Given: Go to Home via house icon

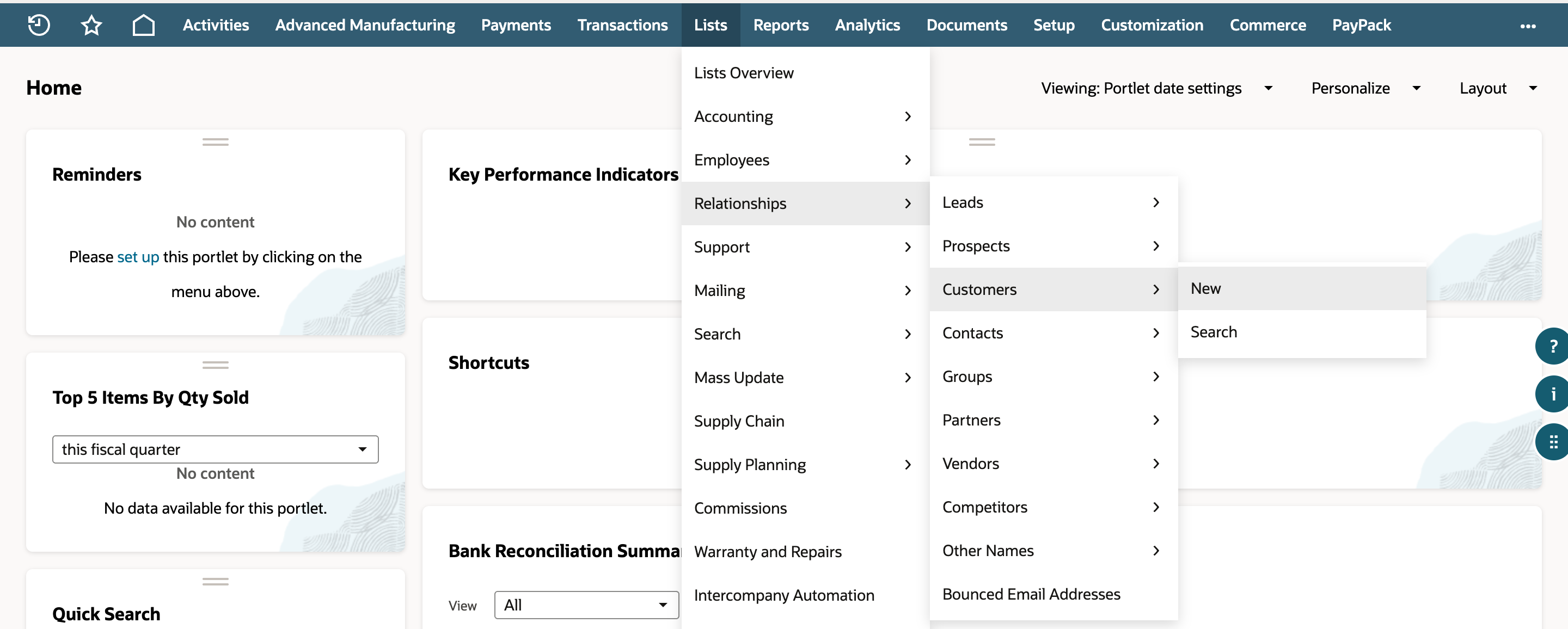Looking at the screenshot, I should click(144, 25).
